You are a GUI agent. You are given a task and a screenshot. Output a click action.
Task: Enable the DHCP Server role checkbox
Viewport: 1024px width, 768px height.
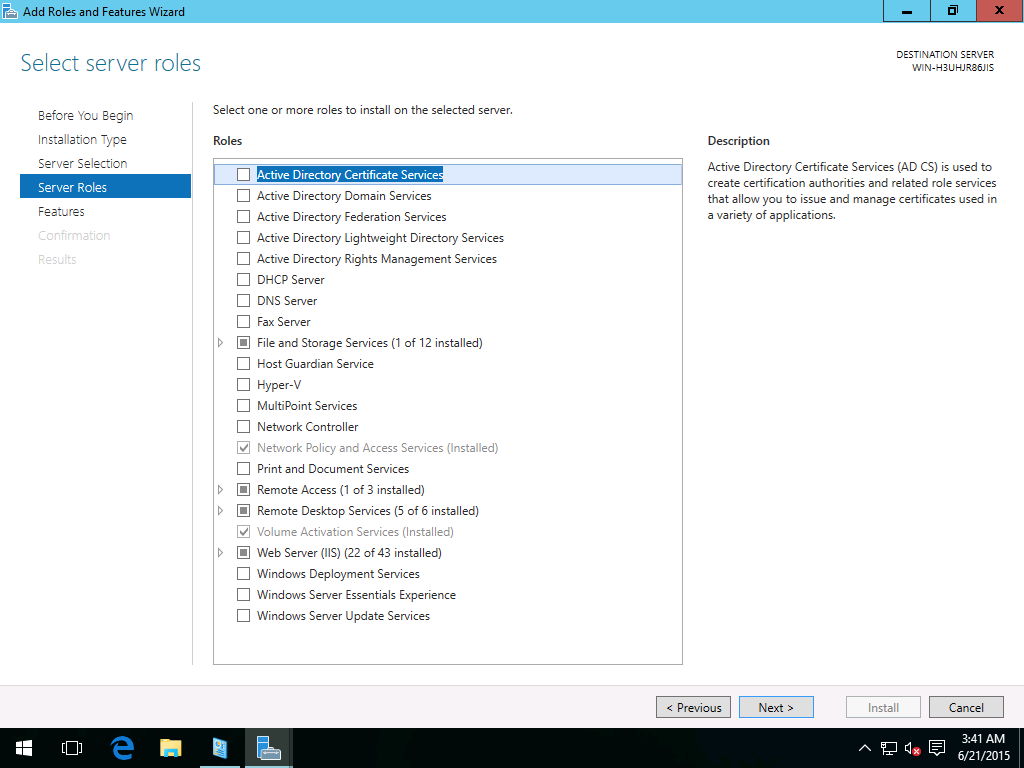point(243,280)
